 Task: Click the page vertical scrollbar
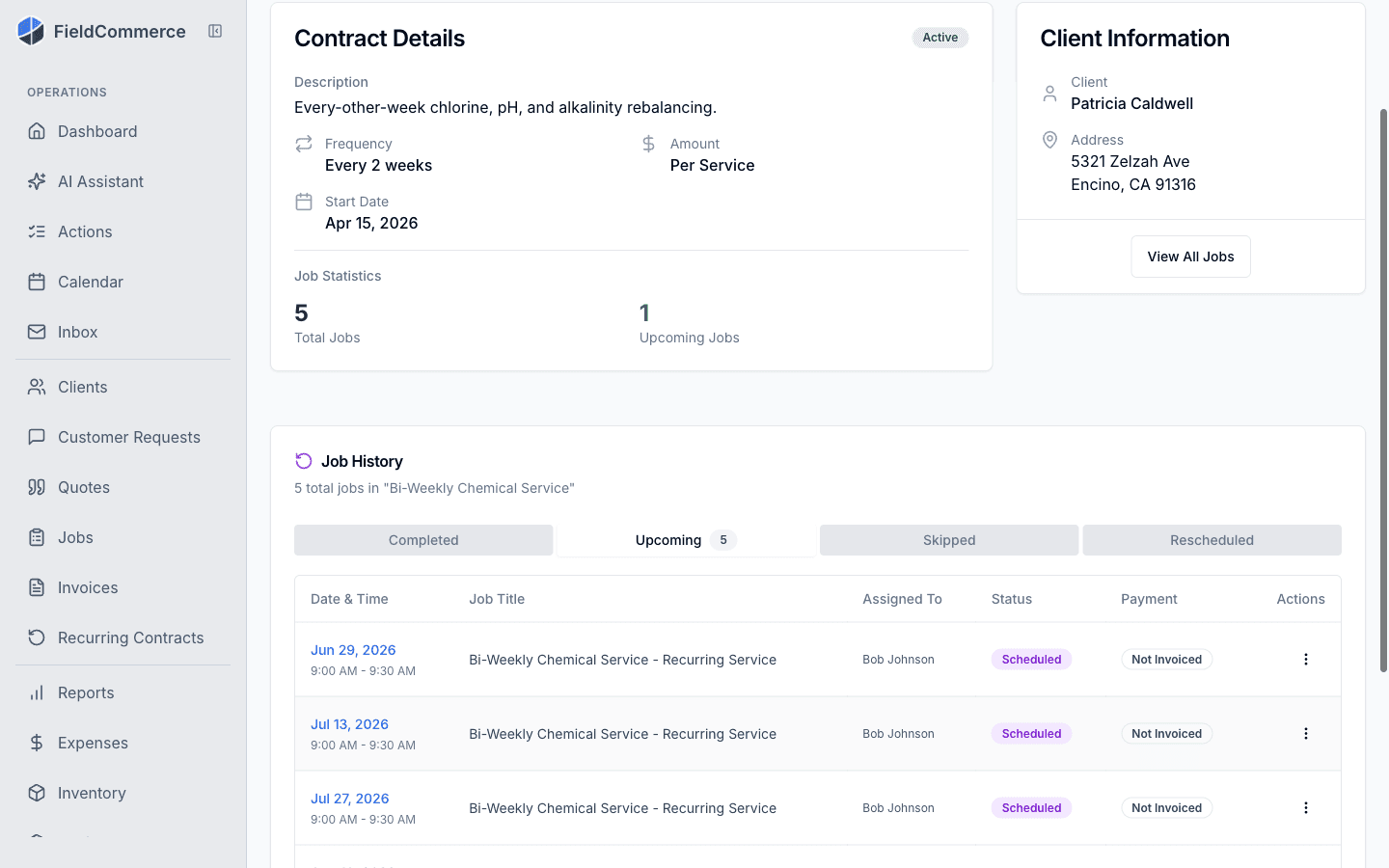tap(1383, 391)
